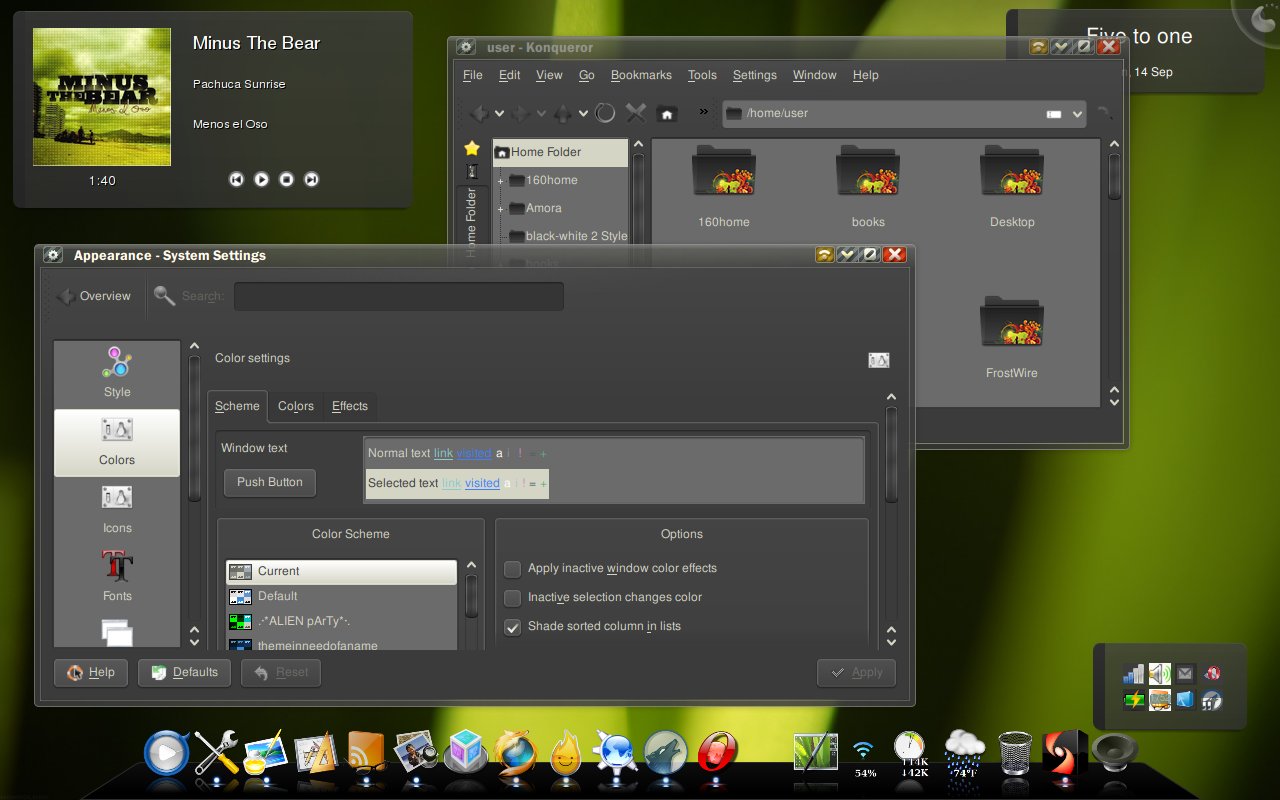
Task: Uncheck Shade sorted column in lists
Action: [513, 627]
